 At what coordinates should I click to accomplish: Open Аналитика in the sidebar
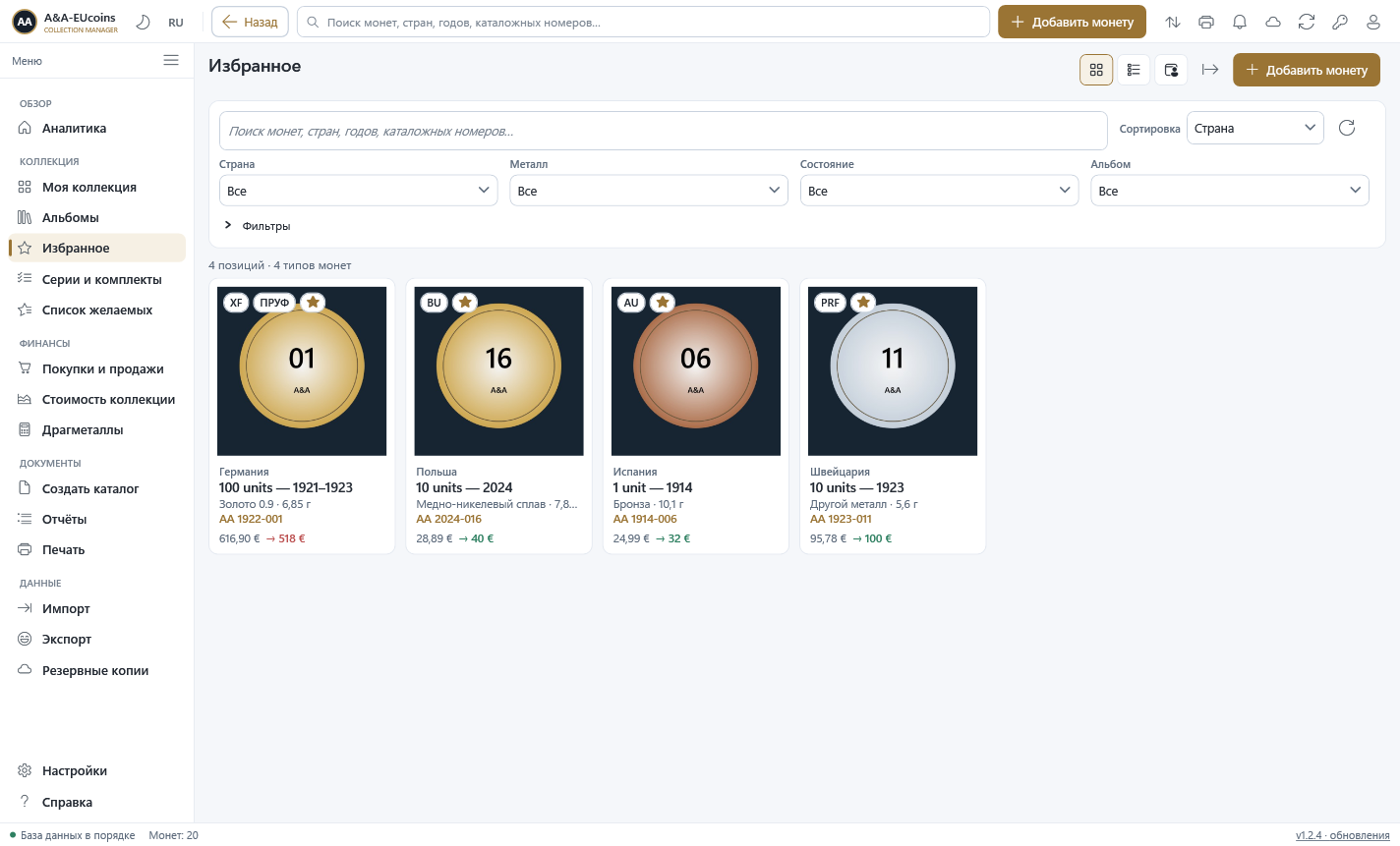click(96, 128)
